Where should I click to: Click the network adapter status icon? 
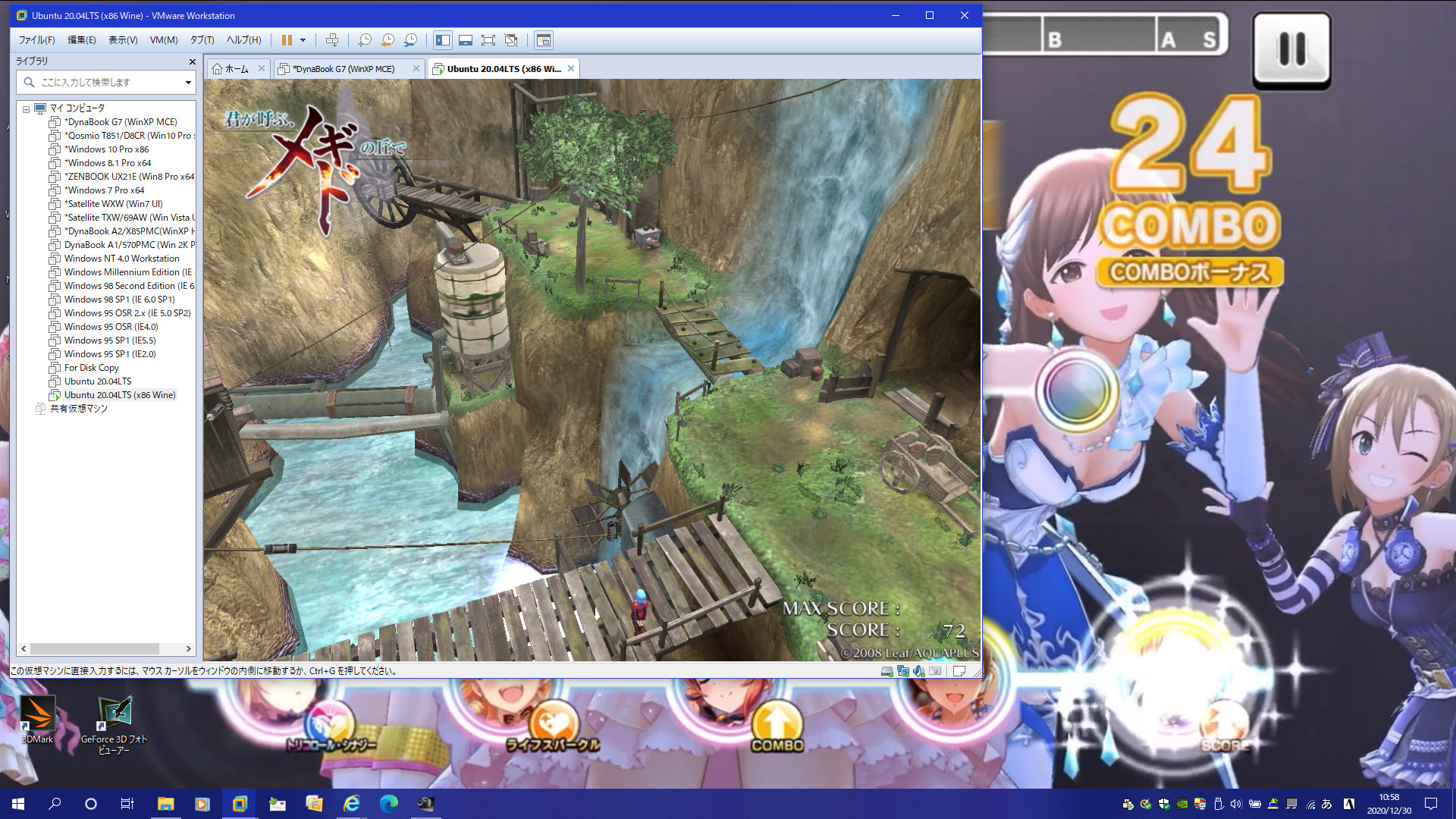(903, 671)
